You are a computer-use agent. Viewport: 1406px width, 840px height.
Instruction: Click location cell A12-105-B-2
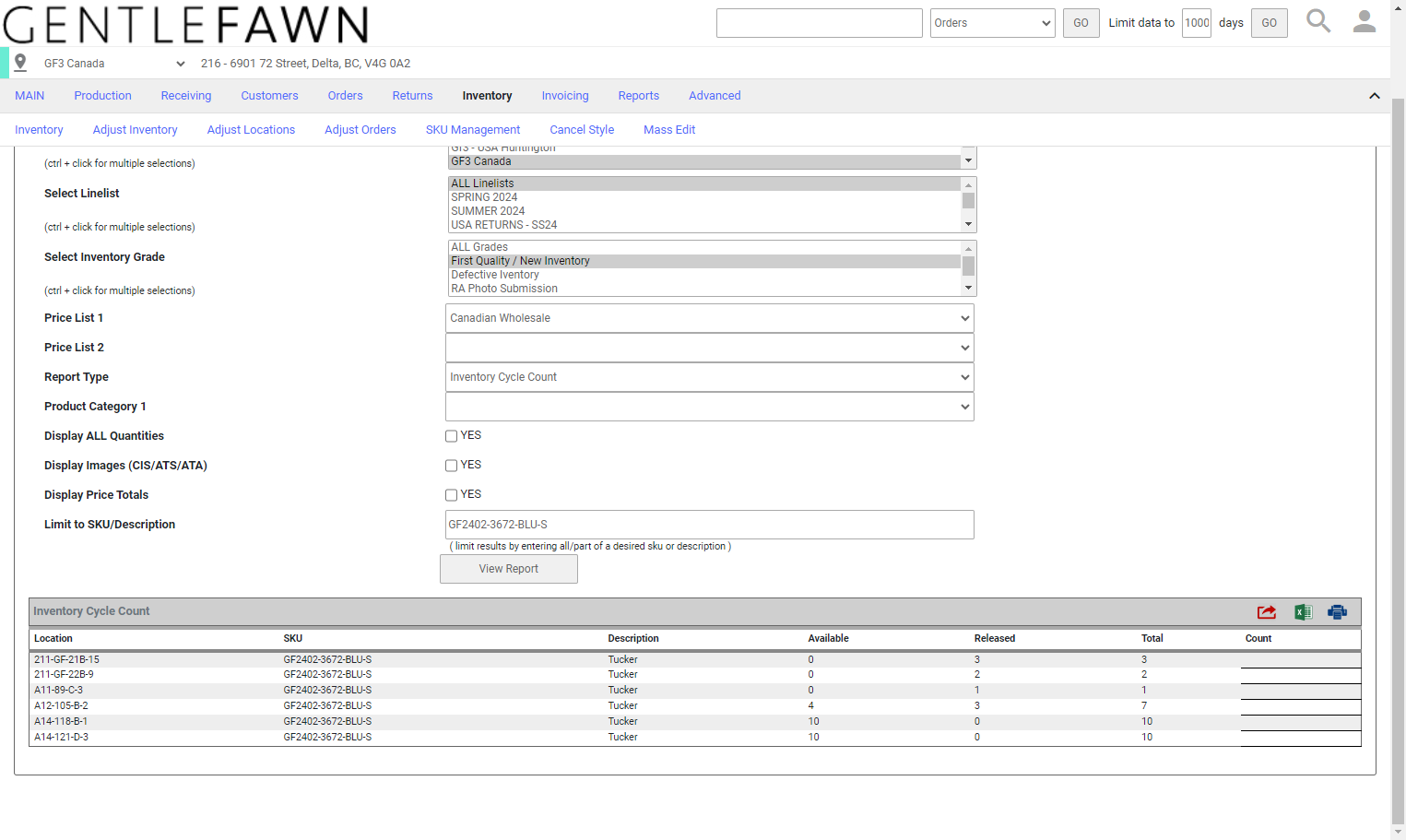point(61,706)
